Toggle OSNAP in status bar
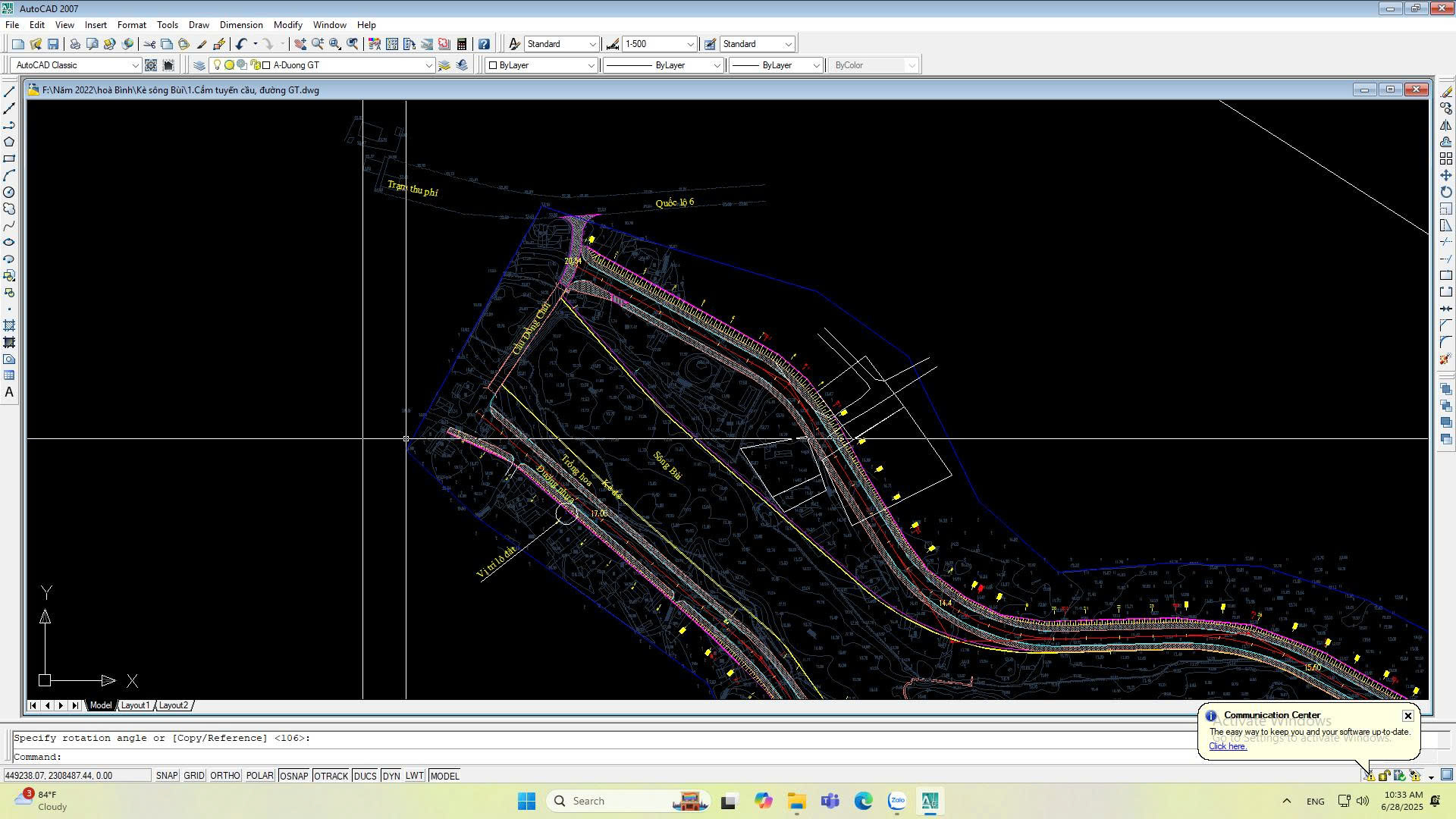Viewport: 1456px width, 819px height. (x=293, y=776)
